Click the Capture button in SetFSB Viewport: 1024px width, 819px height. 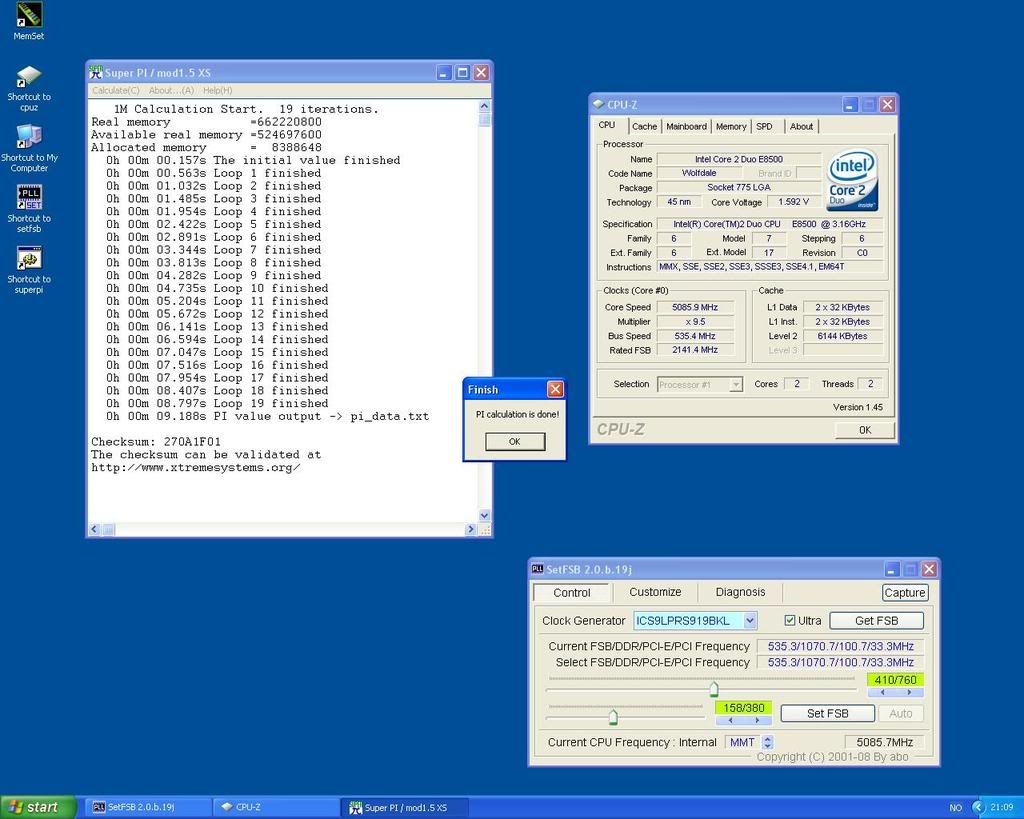coord(904,592)
